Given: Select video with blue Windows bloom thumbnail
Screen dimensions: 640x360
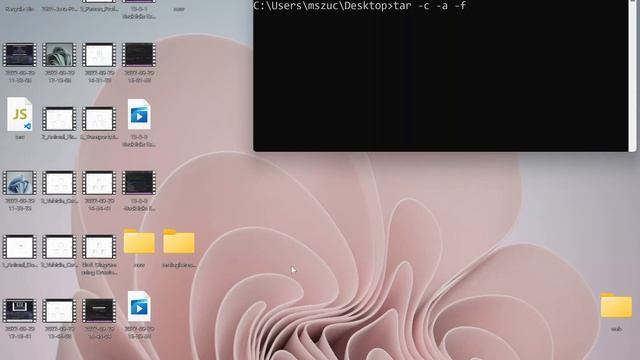Looking at the screenshot, I should [x=20, y=183].
